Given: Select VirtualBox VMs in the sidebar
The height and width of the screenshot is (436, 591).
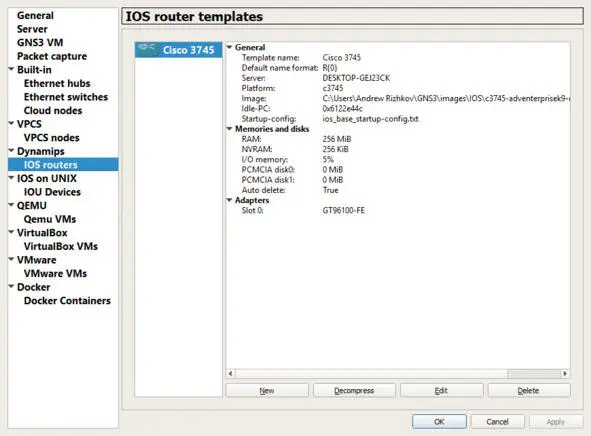Looking at the screenshot, I should coord(61,246).
